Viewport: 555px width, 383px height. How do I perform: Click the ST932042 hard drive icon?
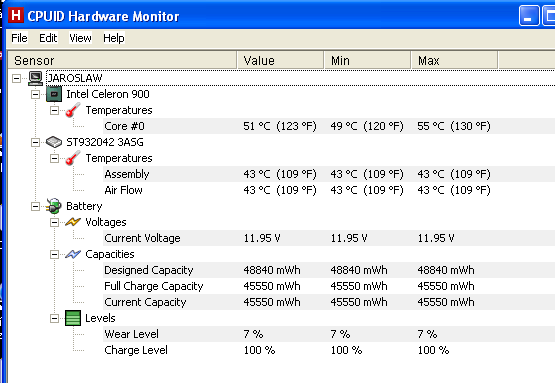tap(54, 142)
